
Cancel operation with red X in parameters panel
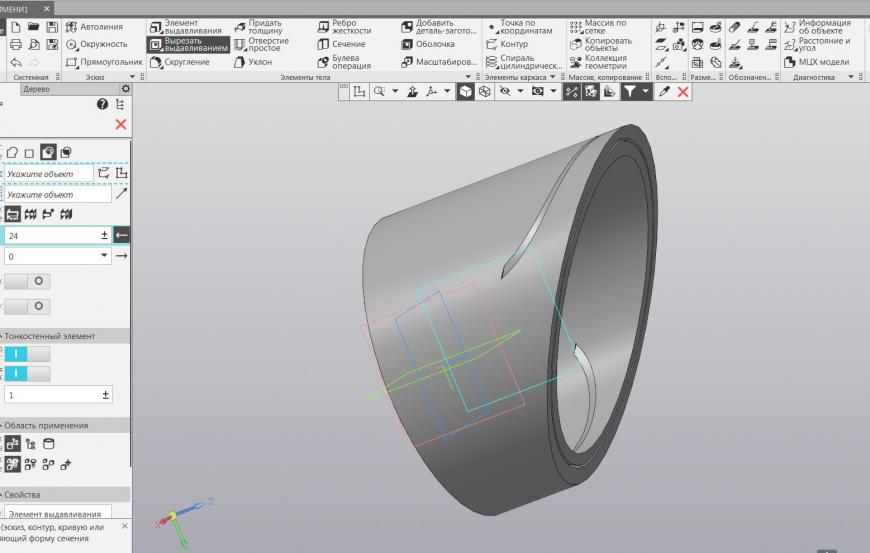(x=121, y=124)
